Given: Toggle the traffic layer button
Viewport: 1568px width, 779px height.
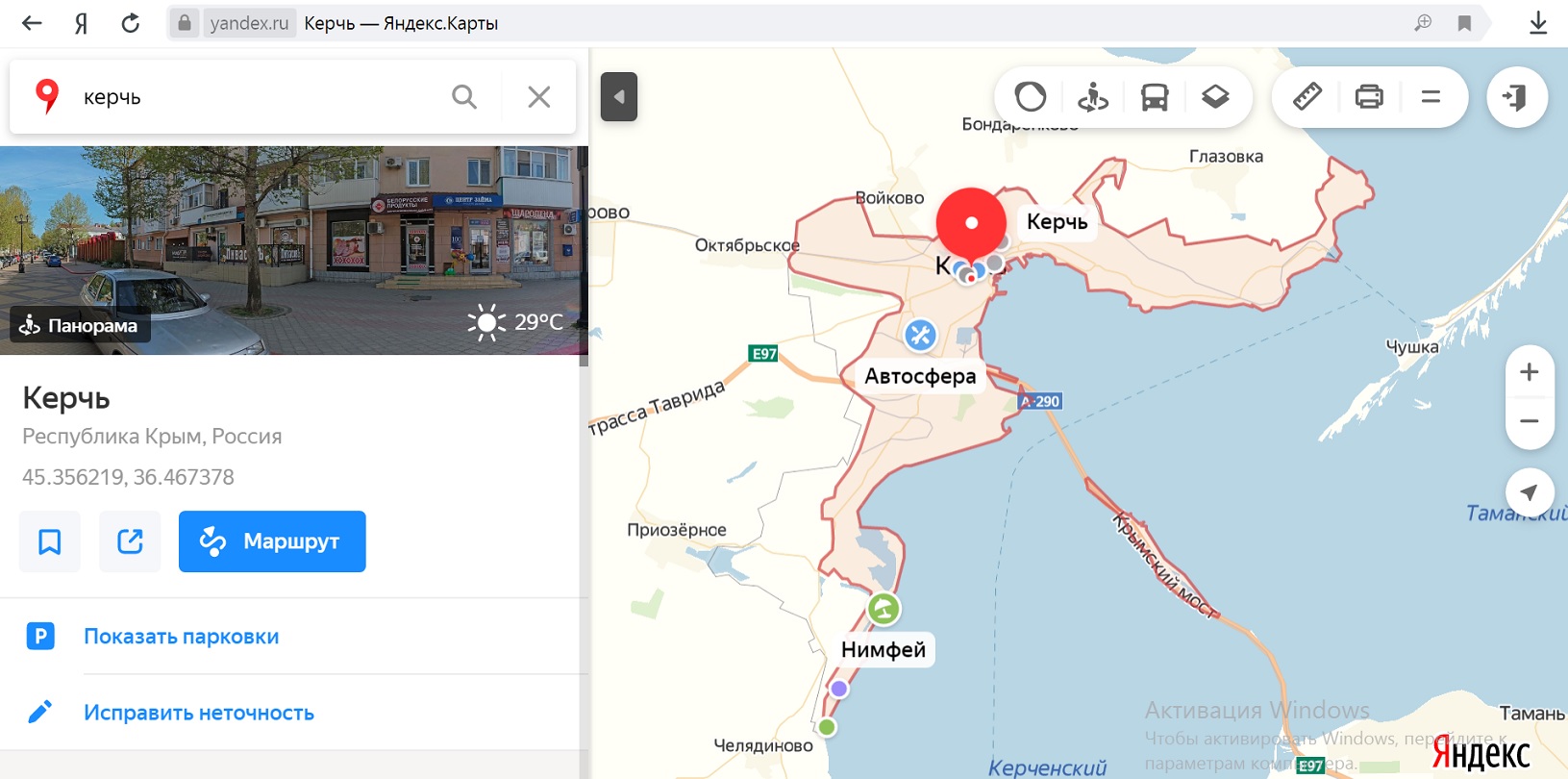Looking at the screenshot, I should pos(1031,97).
